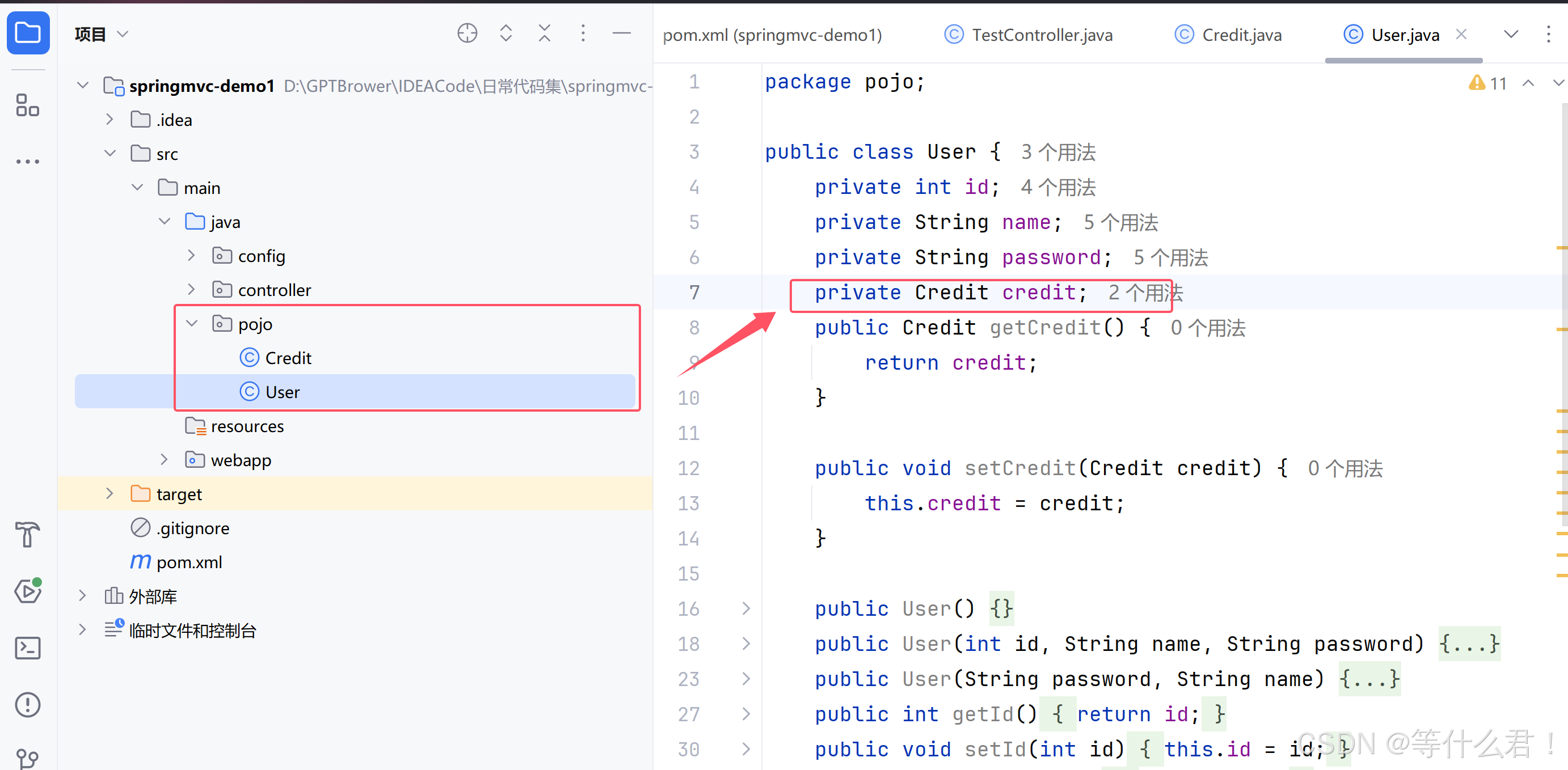Open pom.xml in the project tree

point(189,562)
